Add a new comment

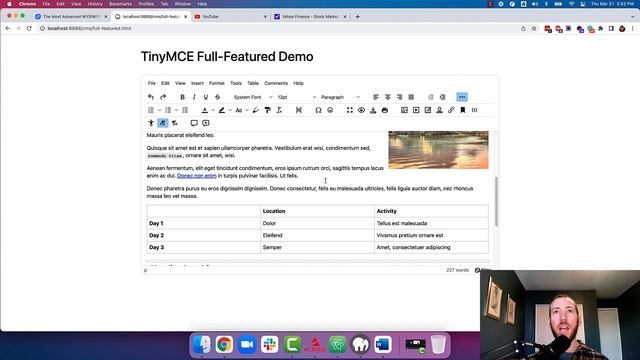point(206,123)
